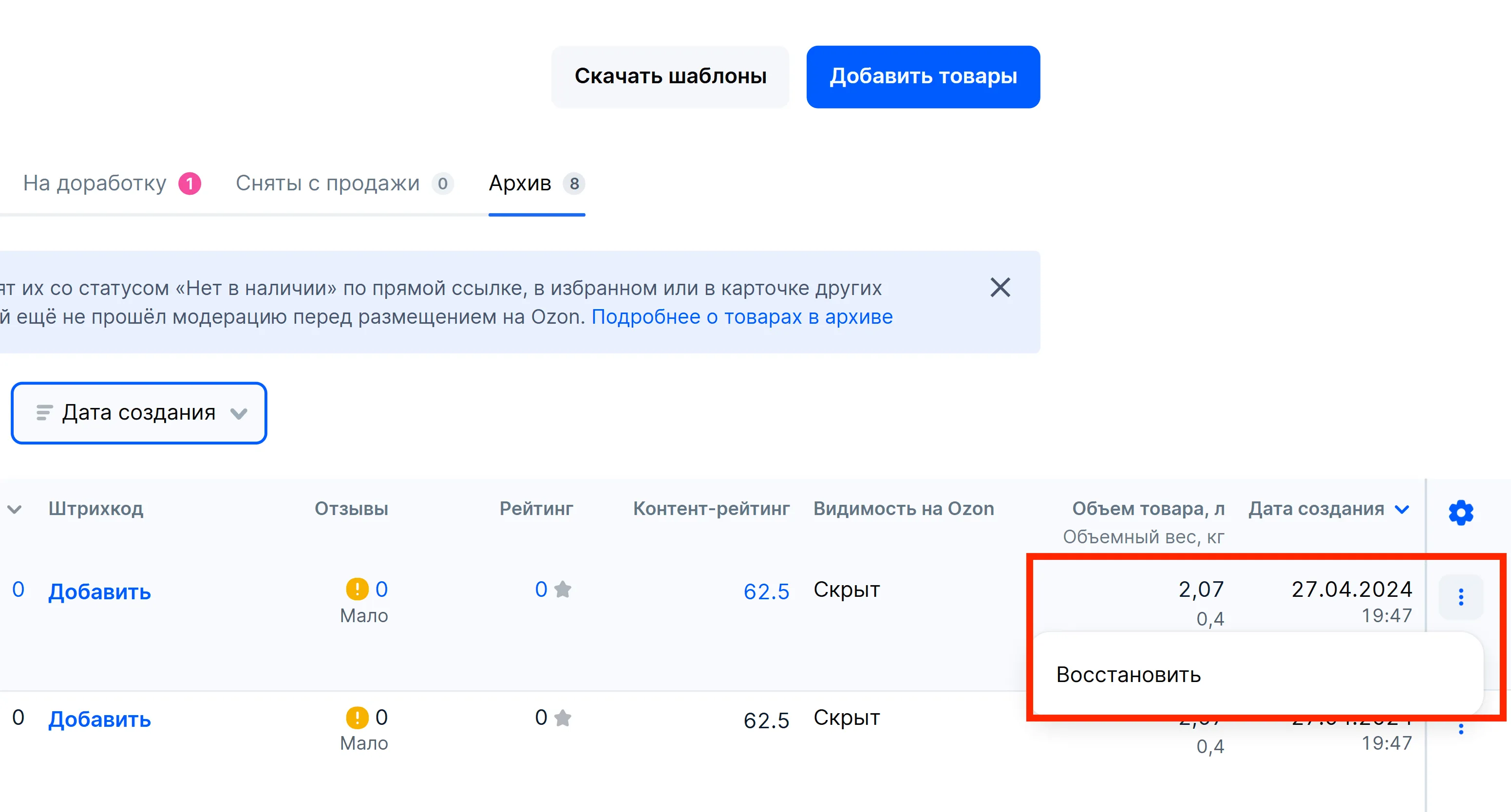Open the "Дата создания" sort dropdown
Viewport: 1511px width, 812px height.
tap(139, 413)
